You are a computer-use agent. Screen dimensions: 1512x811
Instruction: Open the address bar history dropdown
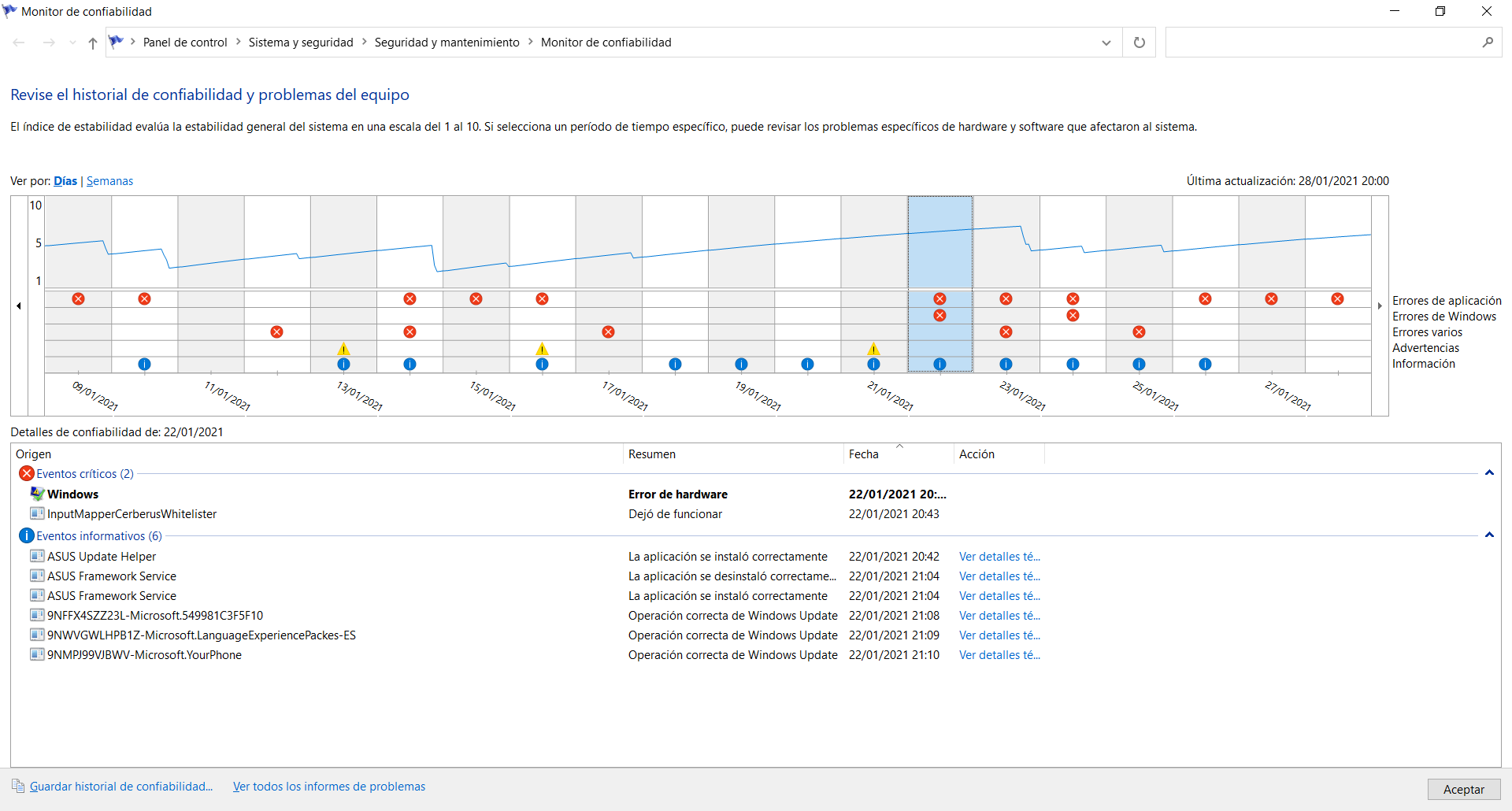pos(1106,43)
